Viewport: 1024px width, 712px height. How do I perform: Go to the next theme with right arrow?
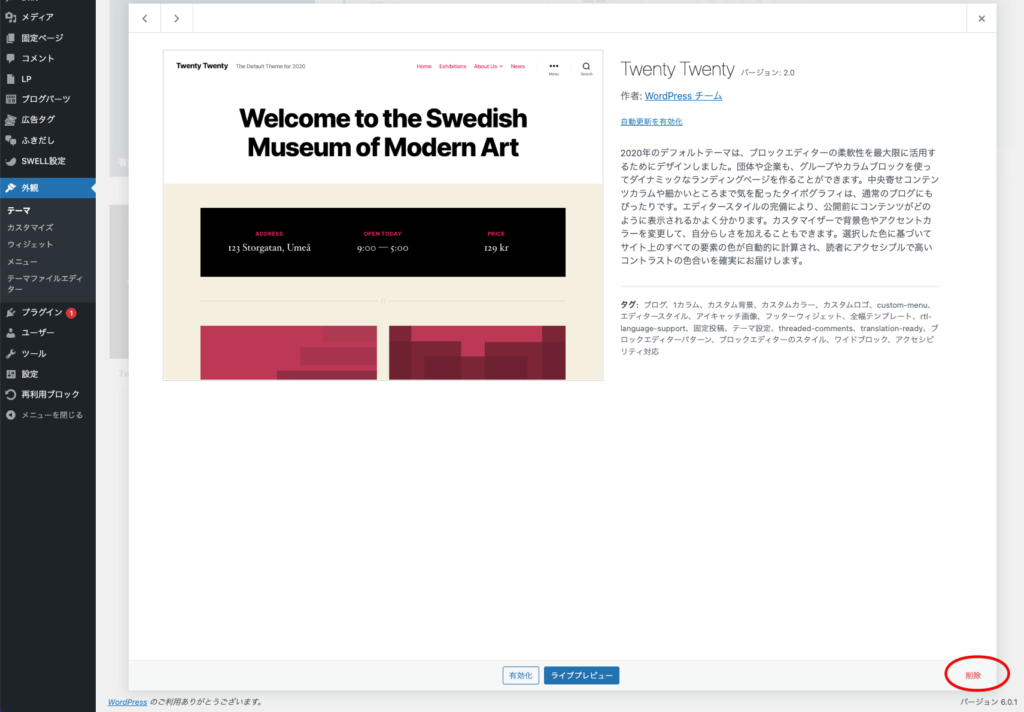pyautogui.click(x=176, y=18)
